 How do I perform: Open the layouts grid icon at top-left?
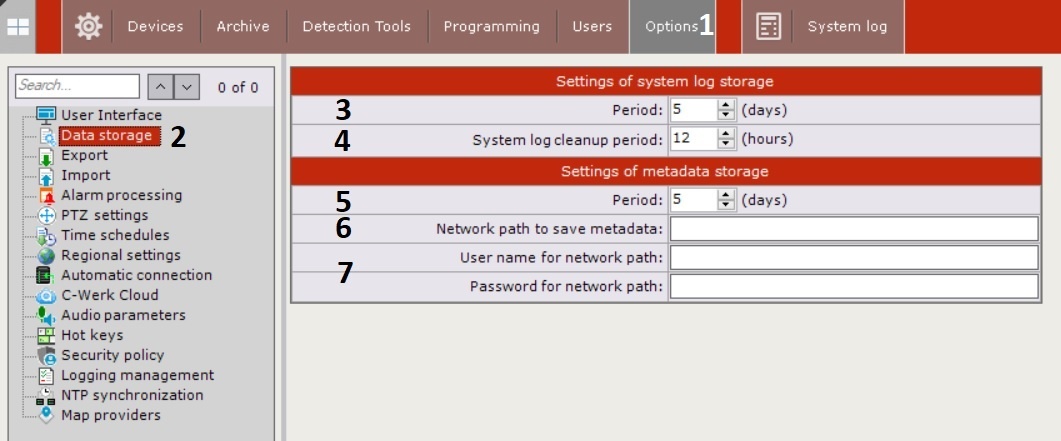[x=19, y=27]
